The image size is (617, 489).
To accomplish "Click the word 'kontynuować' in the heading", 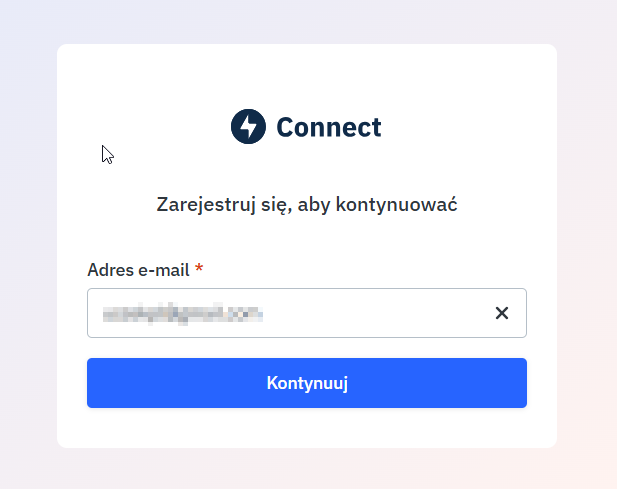I will coord(409,205).
